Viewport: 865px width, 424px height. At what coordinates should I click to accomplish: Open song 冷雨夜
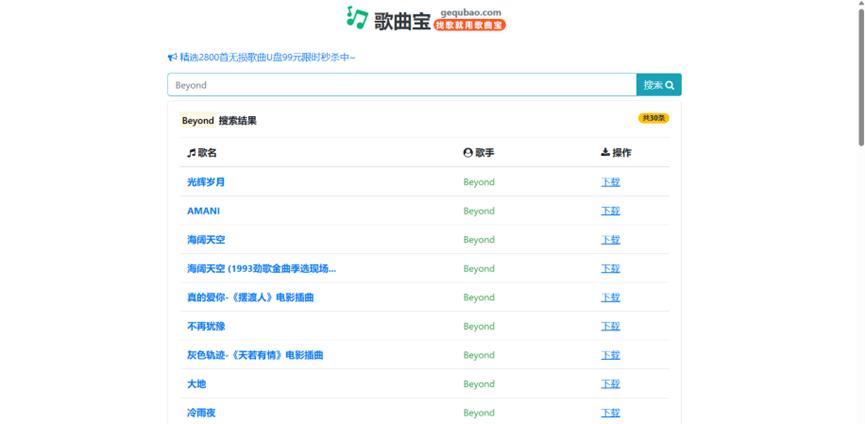[201, 412]
